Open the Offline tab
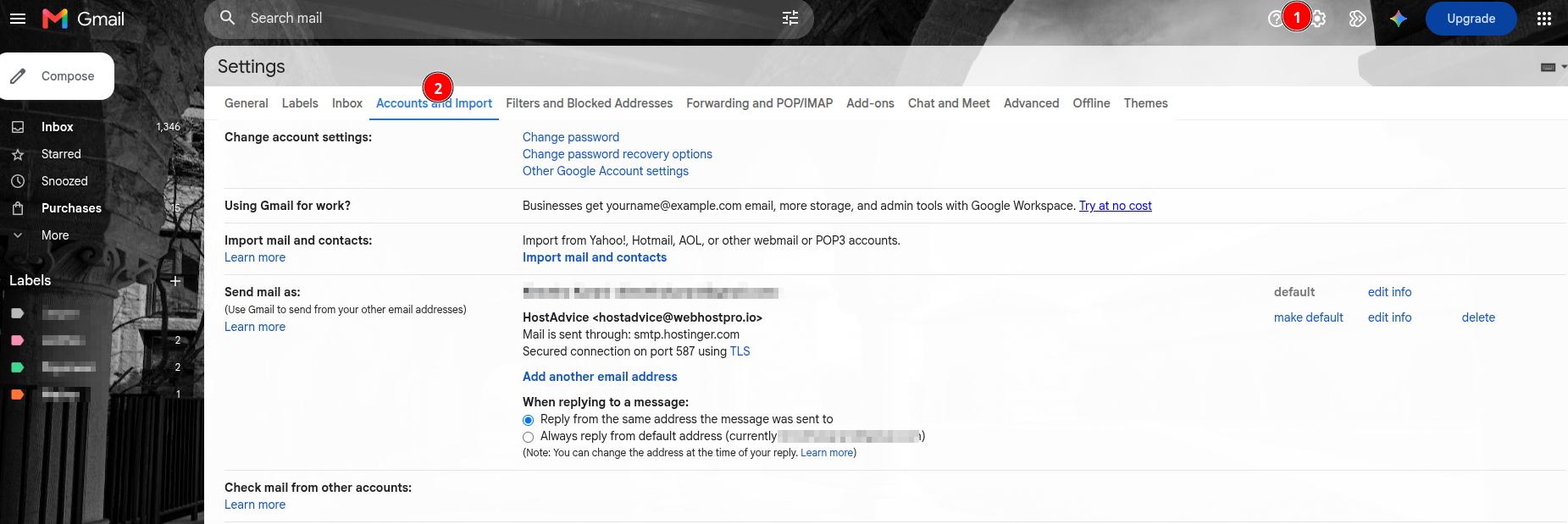This screenshot has height=524, width=1568. (1091, 103)
